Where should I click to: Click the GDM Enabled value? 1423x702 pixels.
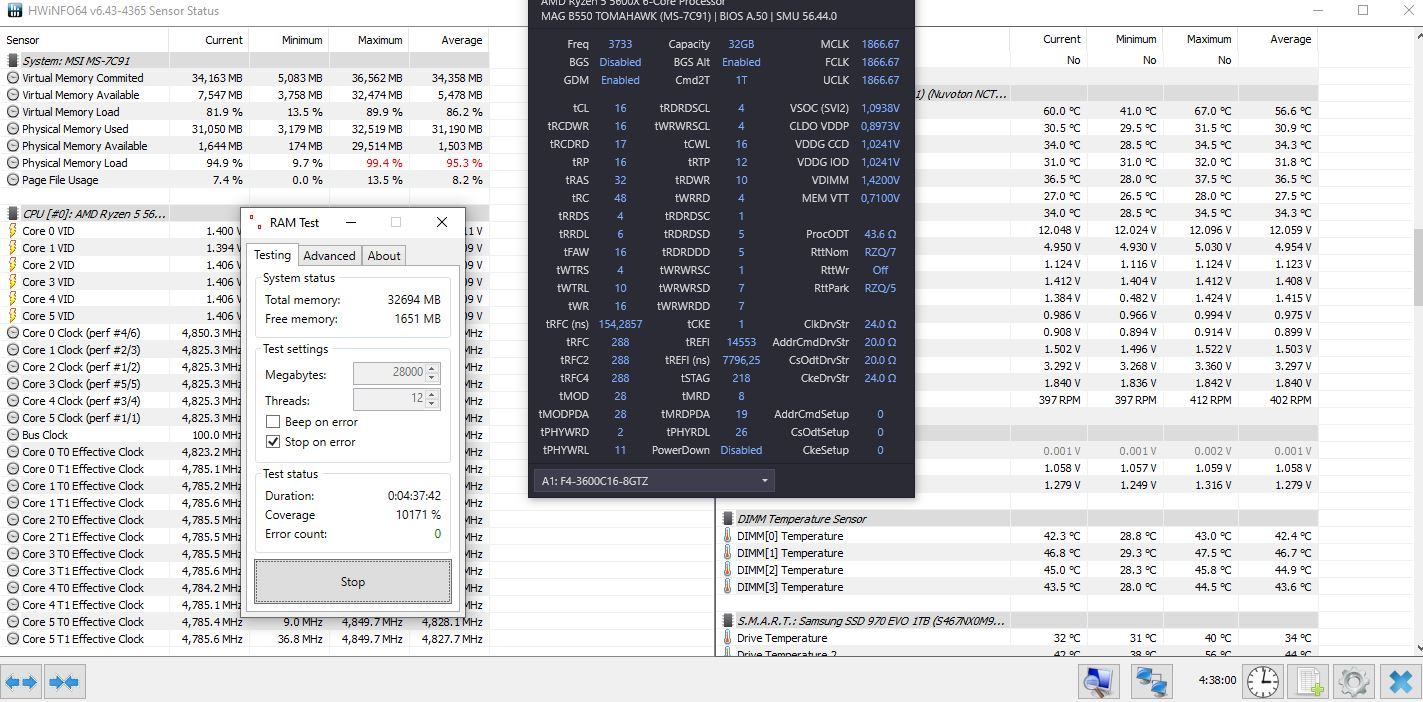(x=620, y=80)
